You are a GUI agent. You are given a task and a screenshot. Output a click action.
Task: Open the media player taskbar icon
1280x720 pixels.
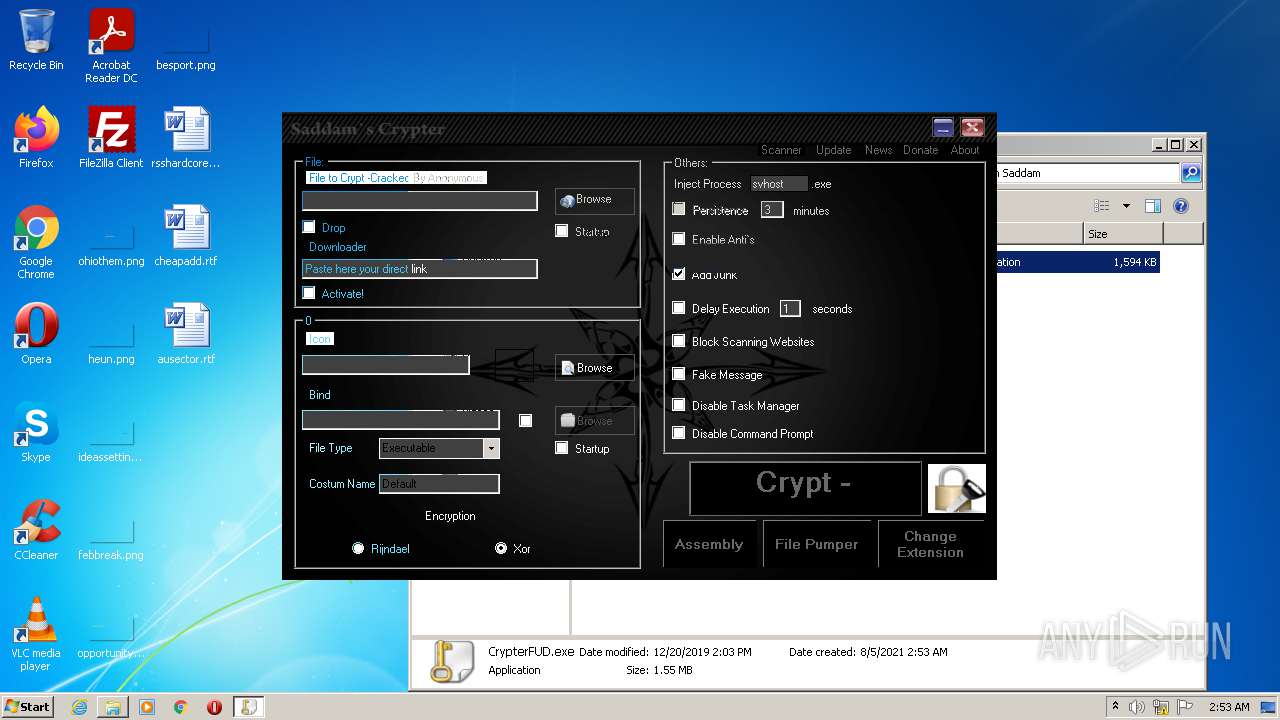(x=147, y=707)
